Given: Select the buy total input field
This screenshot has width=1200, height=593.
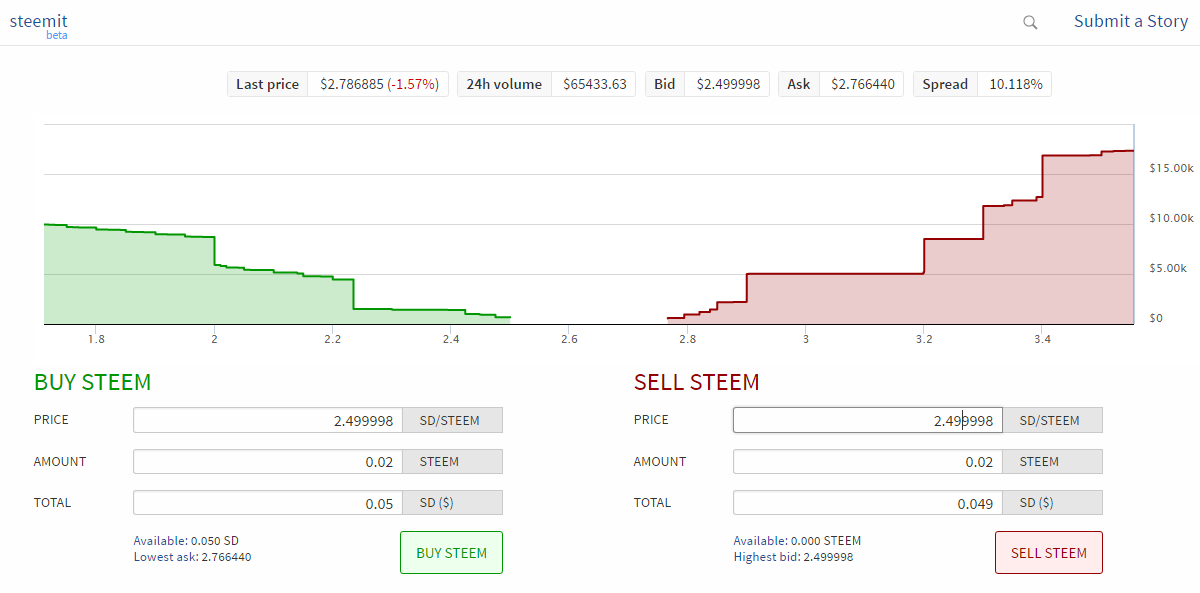Looking at the screenshot, I should tap(268, 503).
